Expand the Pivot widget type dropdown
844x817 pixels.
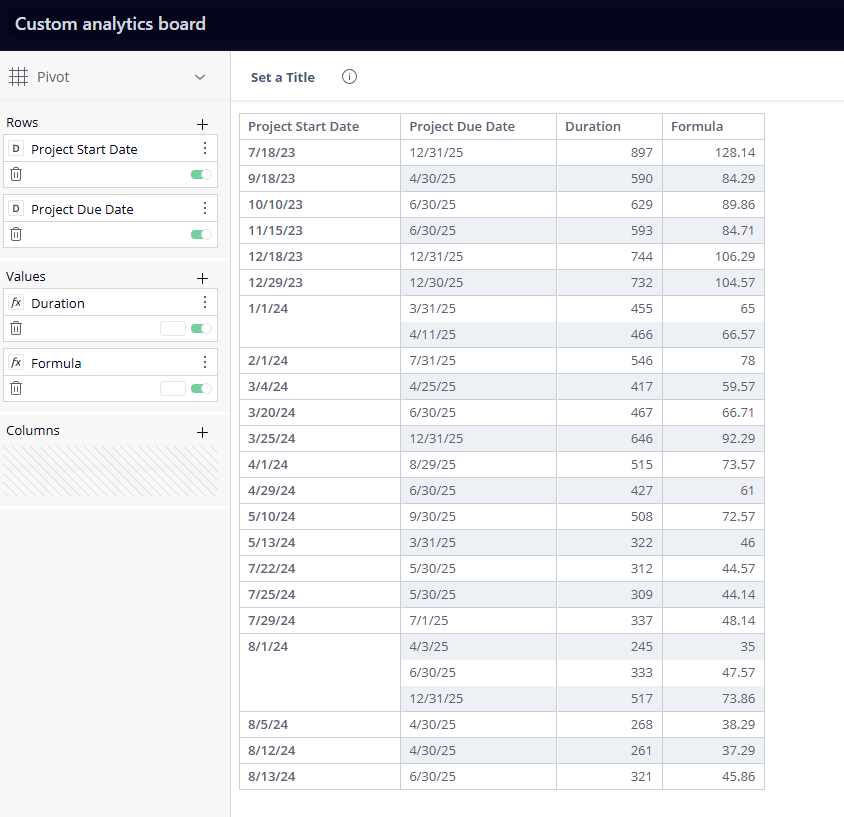tap(200, 77)
